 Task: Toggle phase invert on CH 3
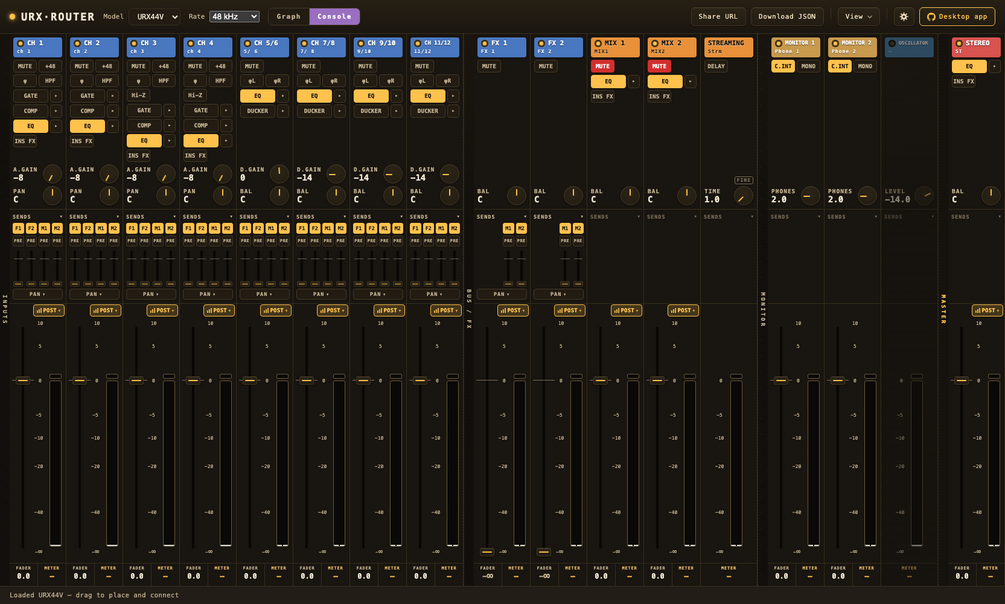[138, 81]
